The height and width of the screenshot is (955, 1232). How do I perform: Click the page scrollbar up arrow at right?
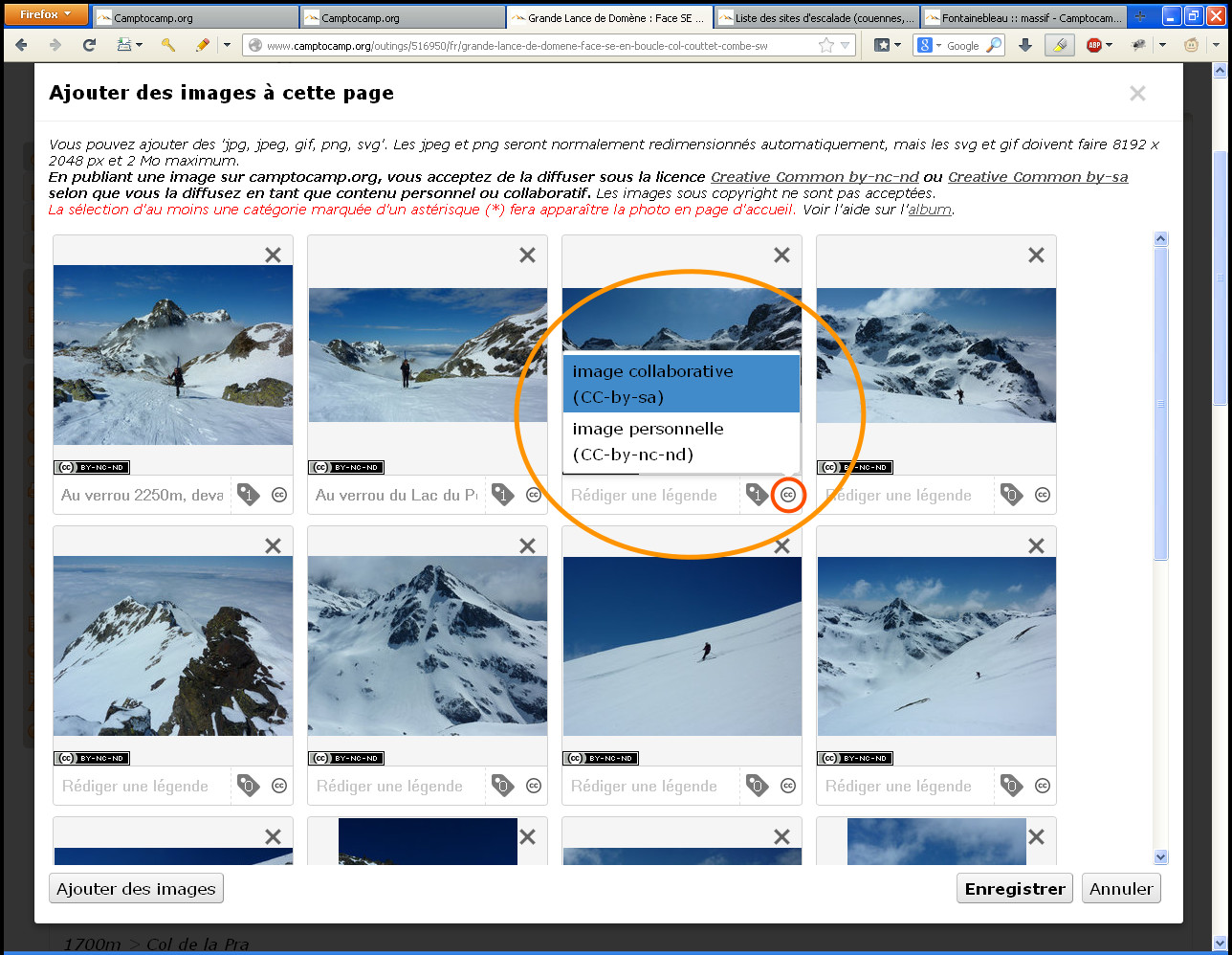[x=1220, y=71]
